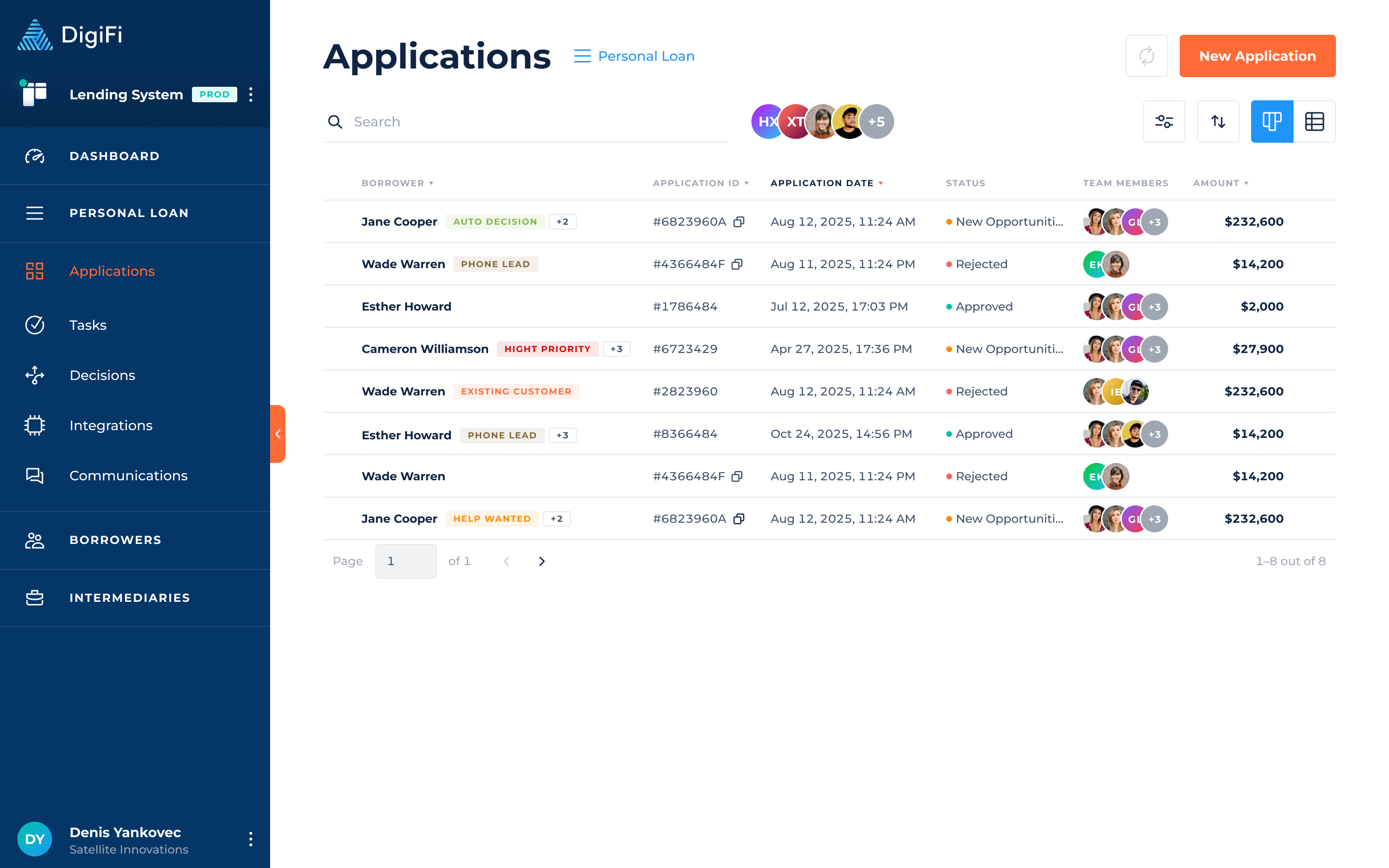The width and height of the screenshot is (1389, 868).
Task: Open Decisions in the sidebar
Action: point(102,375)
